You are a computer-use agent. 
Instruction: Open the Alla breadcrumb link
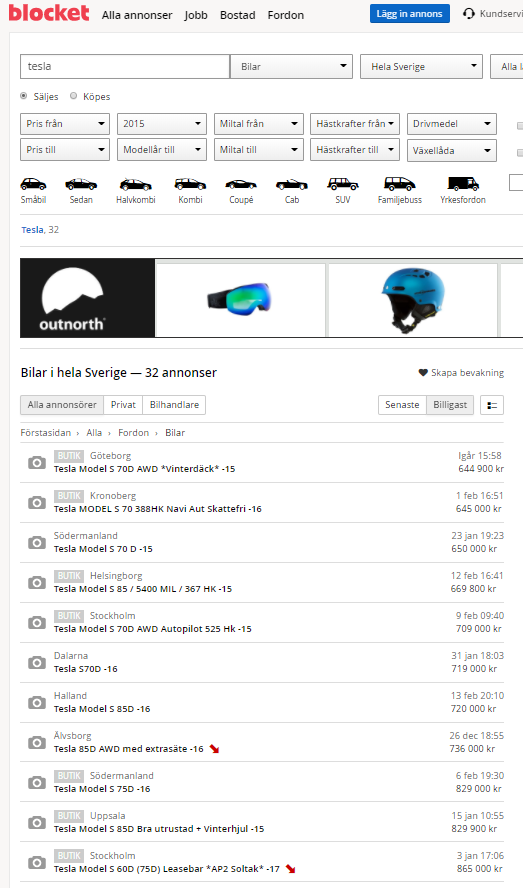coord(94,433)
